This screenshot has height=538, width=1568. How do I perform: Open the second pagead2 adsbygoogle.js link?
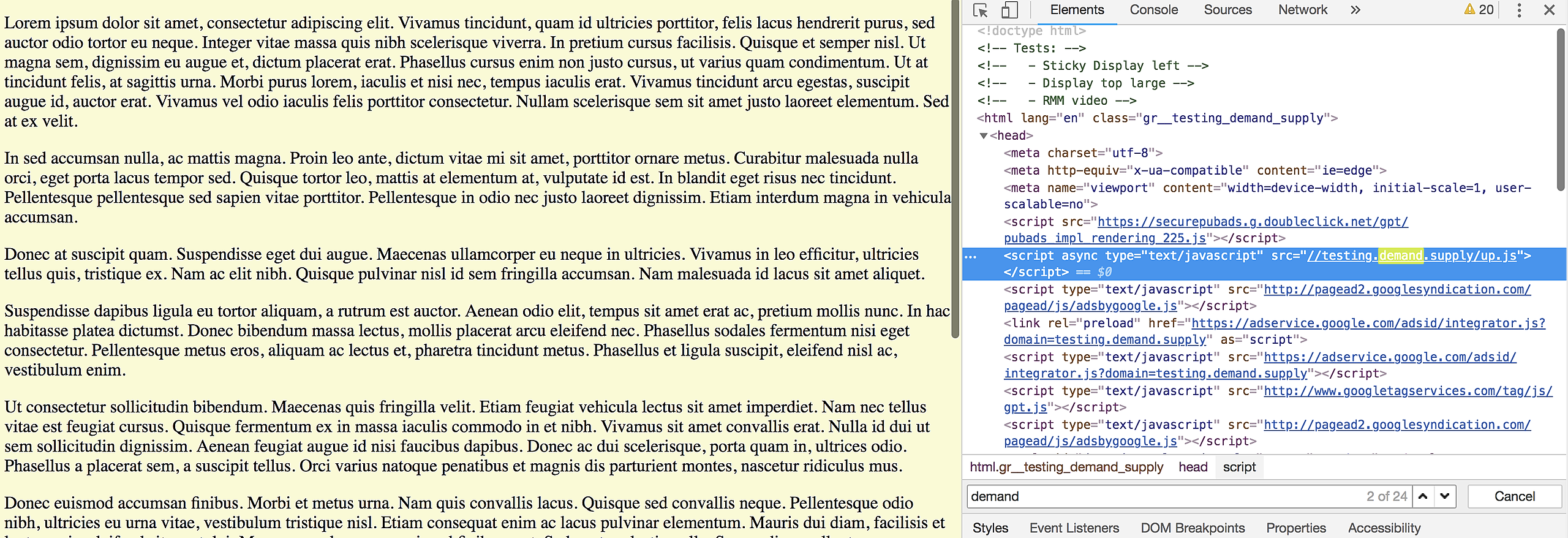1267,433
